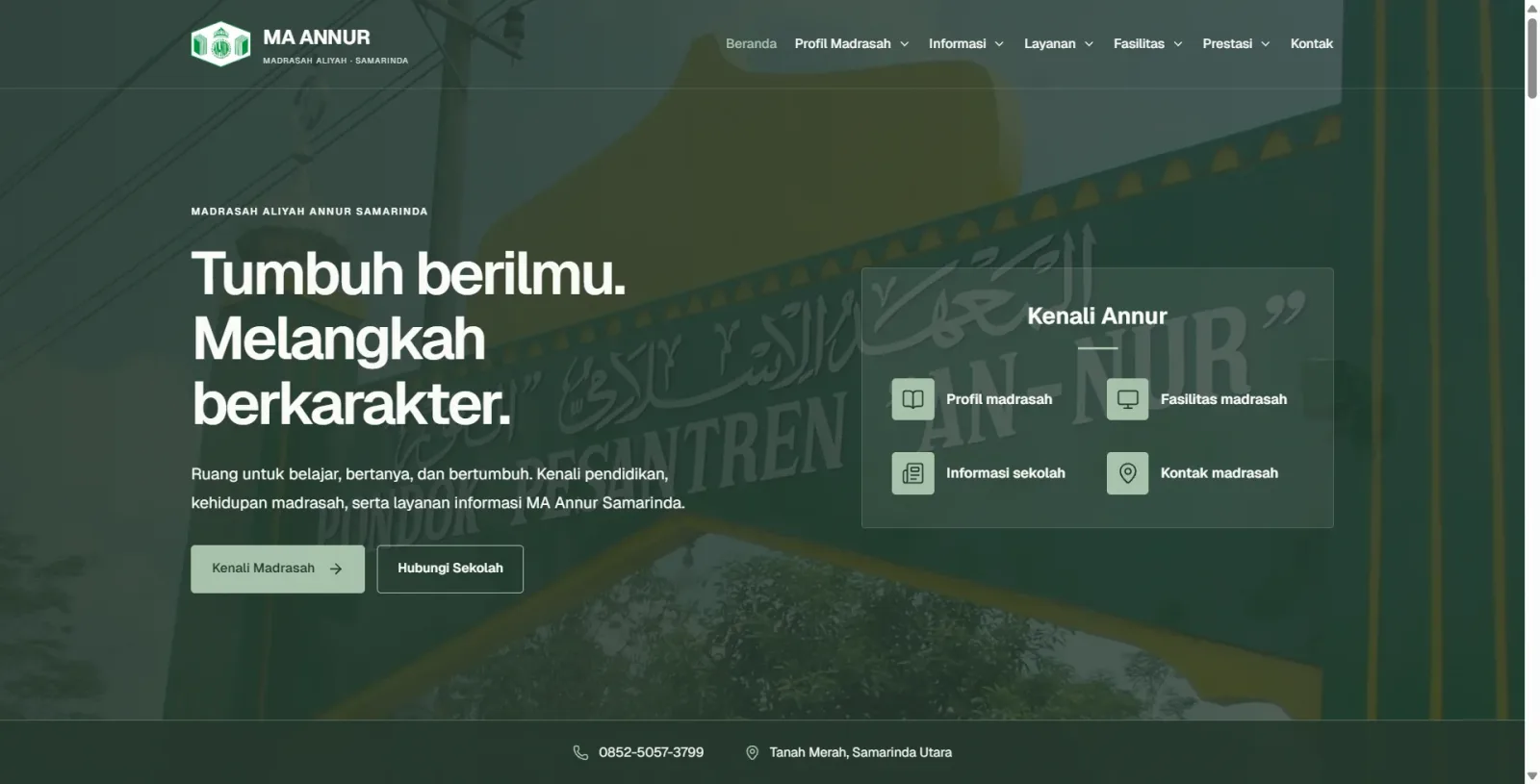Click the arrow icon in Kenali Madrasah button
This screenshot has height=784, width=1540.
(336, 569)
